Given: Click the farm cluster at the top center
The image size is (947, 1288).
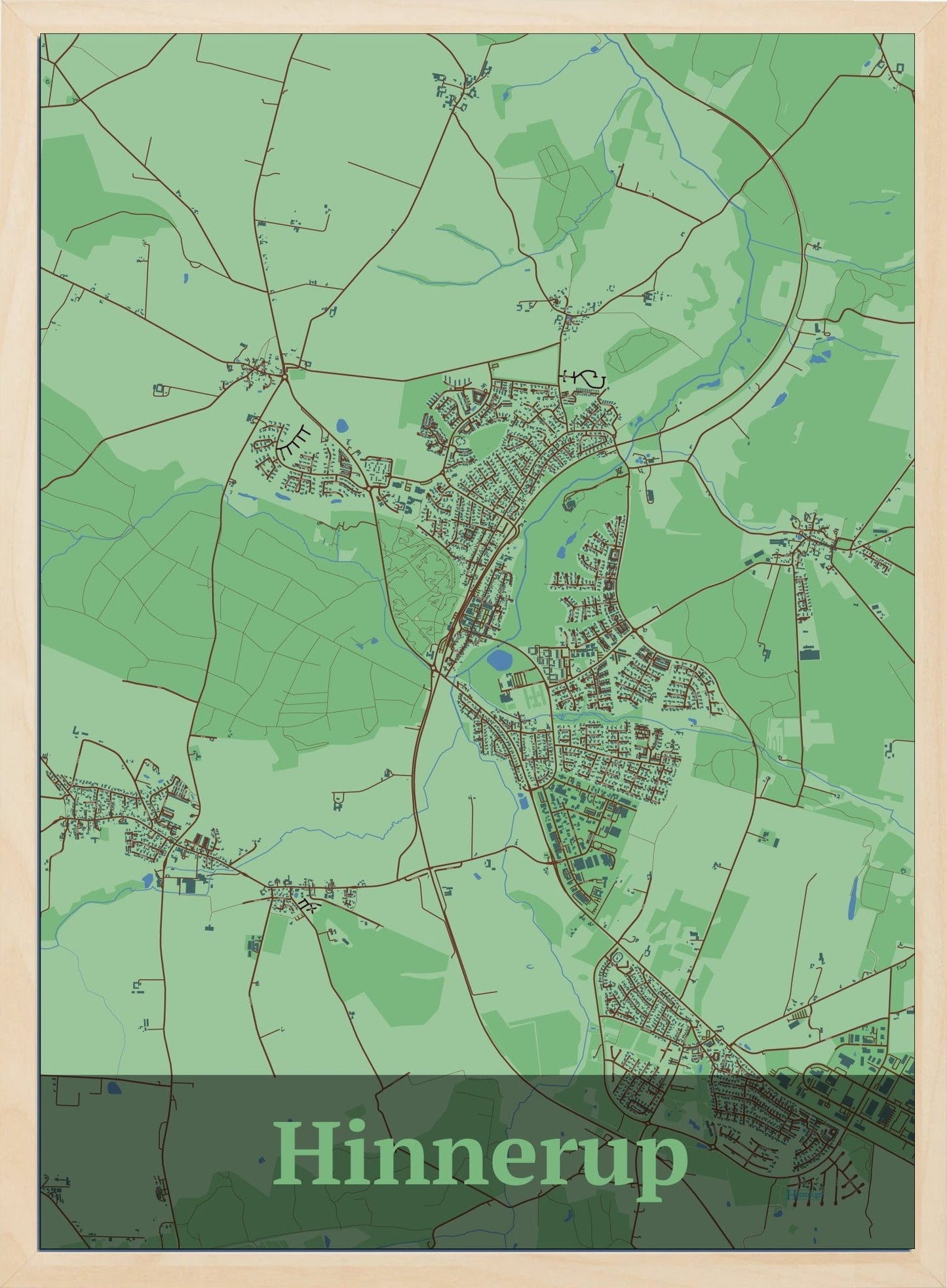Looking at the screenshot, I should (x=459, y=88).
